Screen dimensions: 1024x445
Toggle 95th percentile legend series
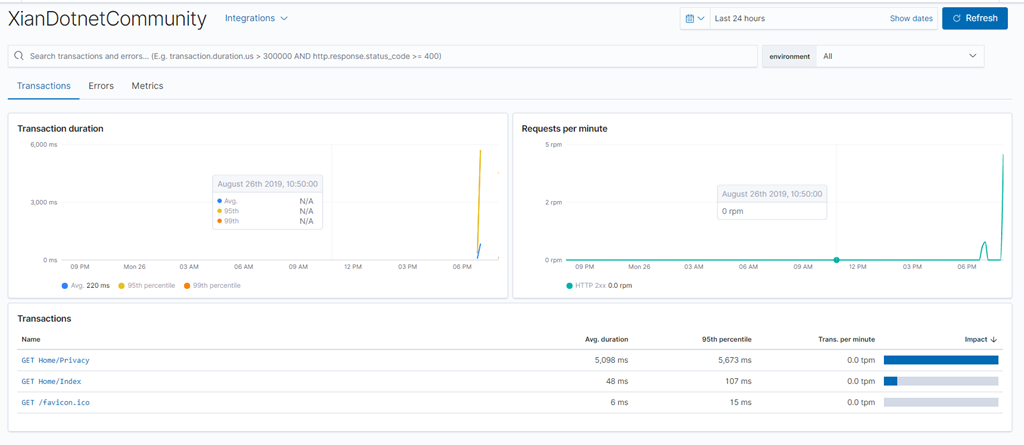tap(149, 286)
